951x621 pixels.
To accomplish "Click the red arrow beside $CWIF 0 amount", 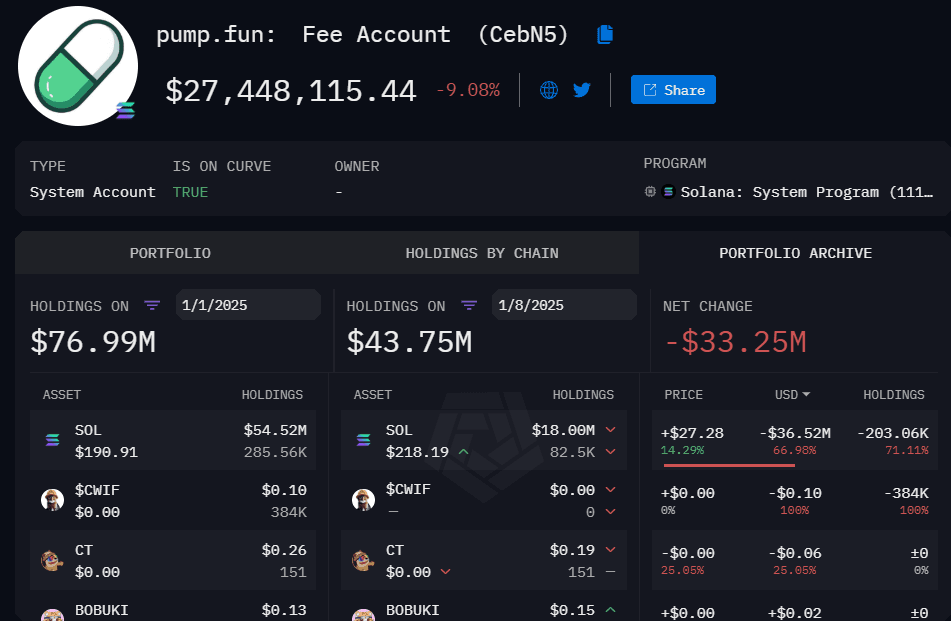I will coord(611,511).
